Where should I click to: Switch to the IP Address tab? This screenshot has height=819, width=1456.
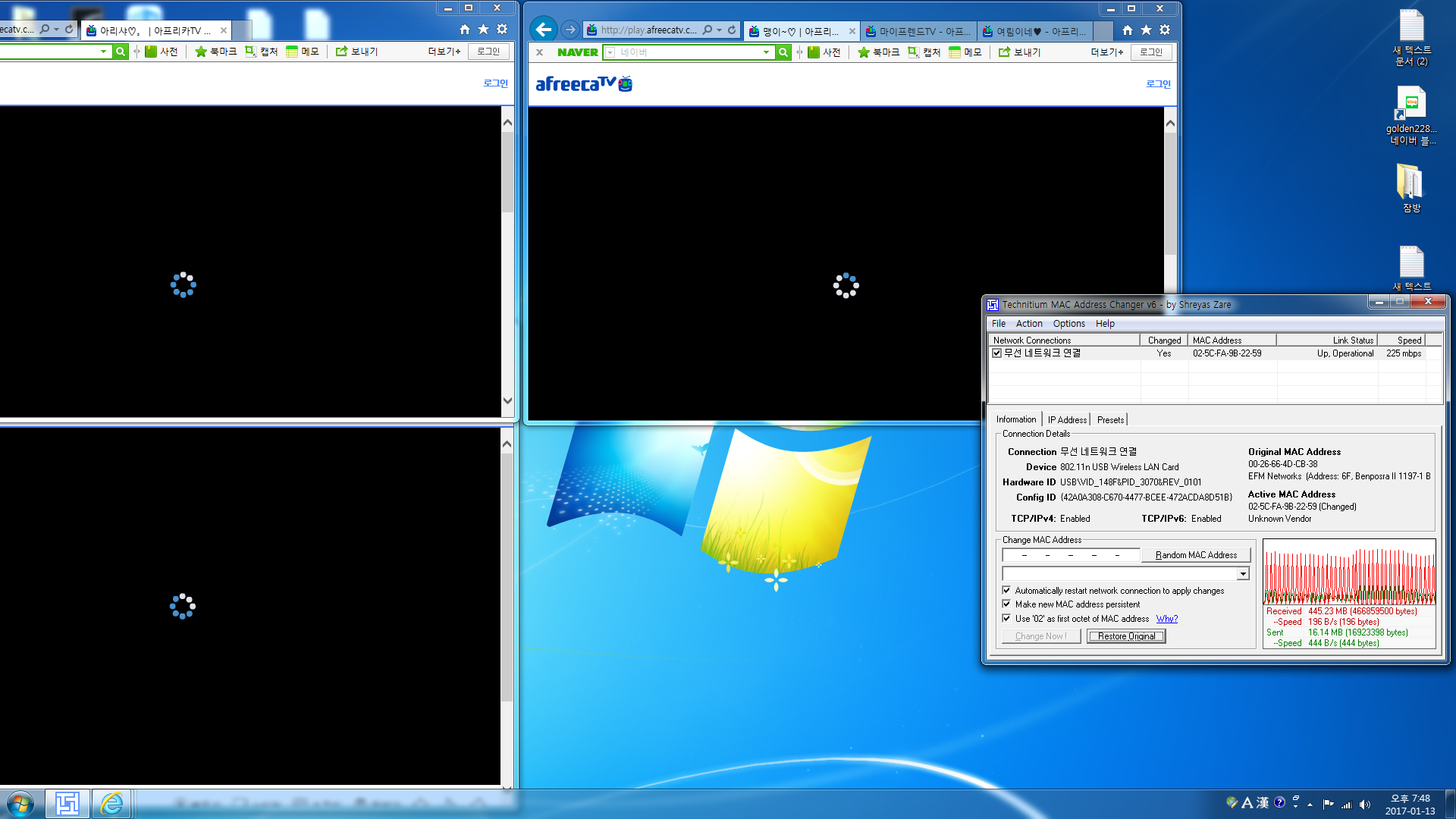(x=1067, y=419)
